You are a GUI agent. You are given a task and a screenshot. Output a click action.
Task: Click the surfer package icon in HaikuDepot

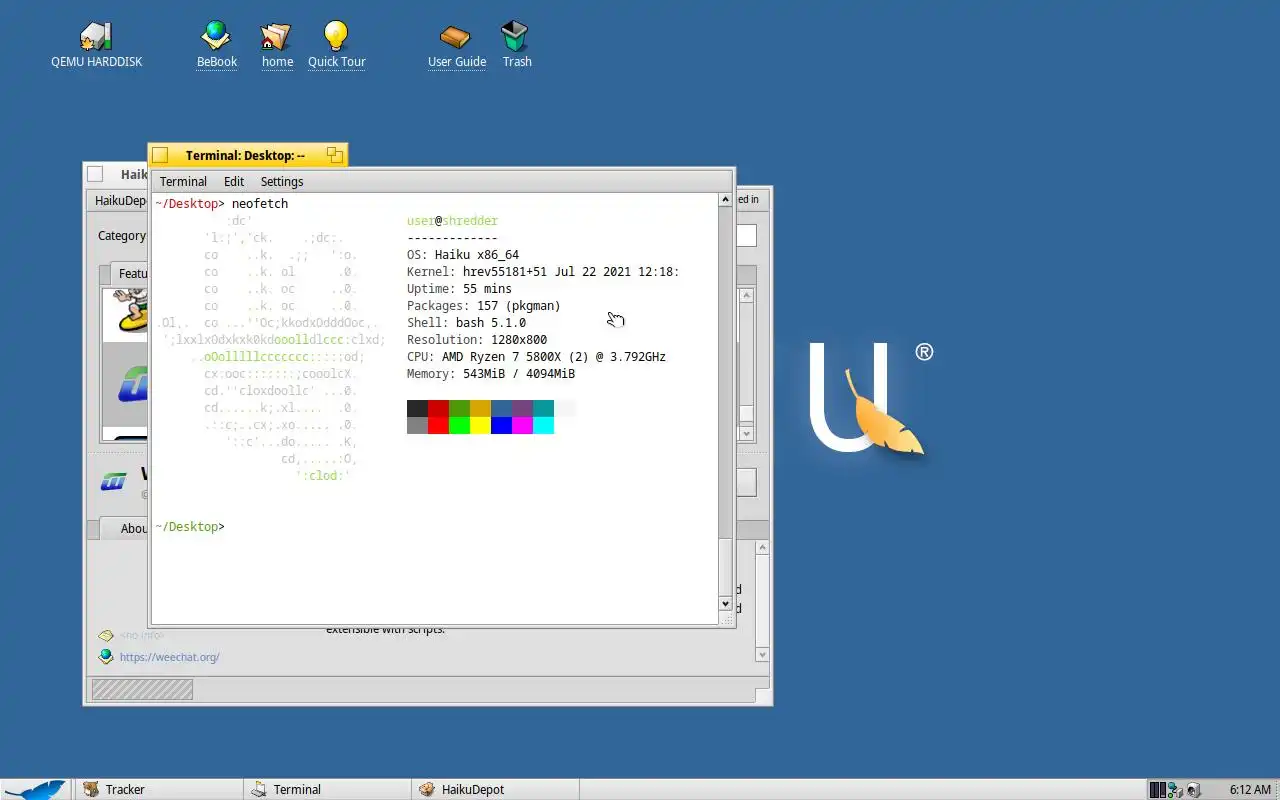pos(130,310)
